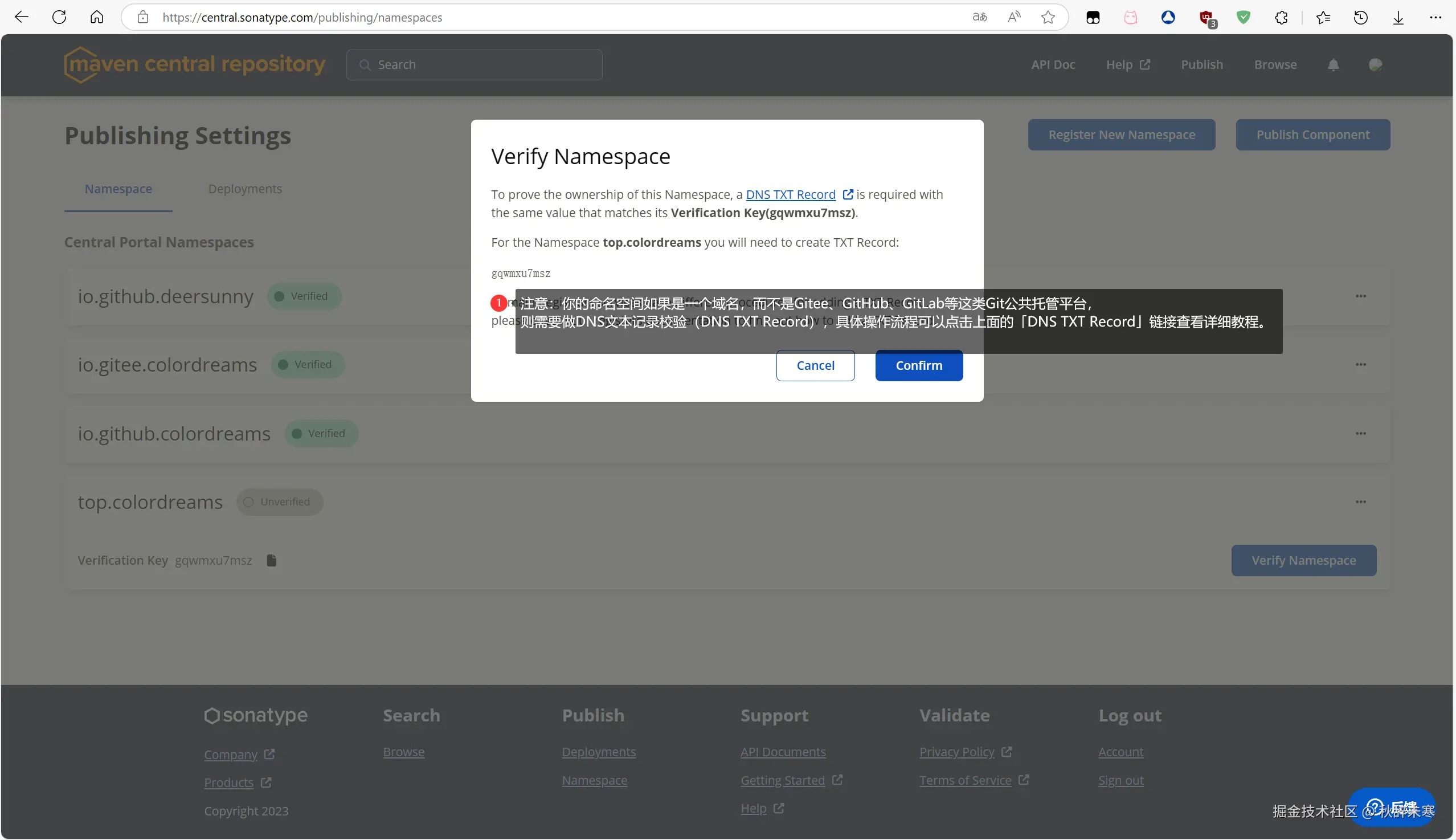The width and height of the screenshot is (1456, 840).
Task: Open three-dot menu for io.gitee.colordreams
Action: pos(1360,365)
